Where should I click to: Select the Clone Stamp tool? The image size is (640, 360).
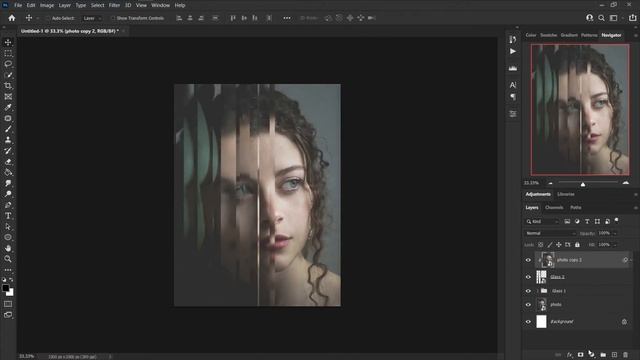[x=8, y=140]
